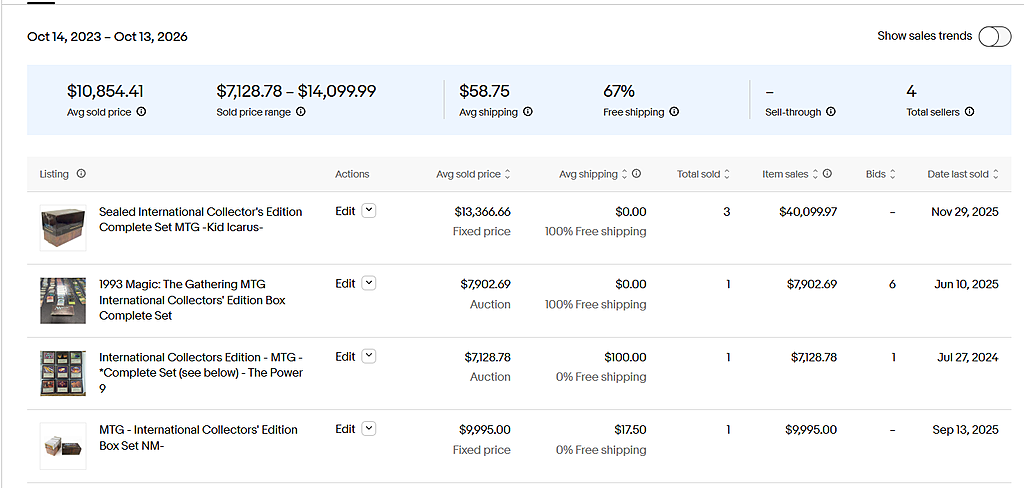This screenshot has height=488, width=1024.
Task: Open info icon in Avg shipping column header
Action: [x=636, y=174]
